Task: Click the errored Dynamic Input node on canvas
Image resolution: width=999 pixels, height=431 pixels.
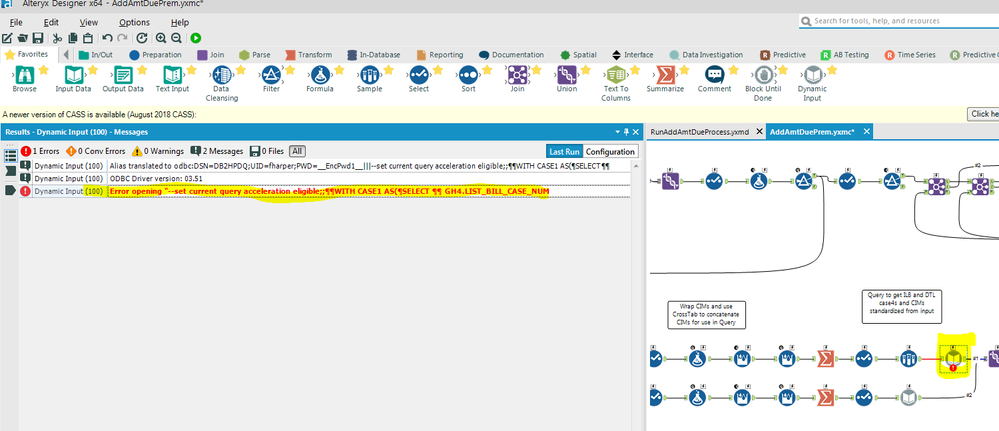Action: tap(953, 360)
